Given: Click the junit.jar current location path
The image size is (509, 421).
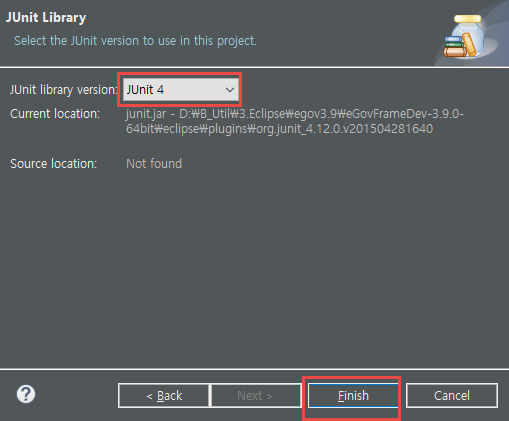Looking at the screenshot, I should 295,121.
